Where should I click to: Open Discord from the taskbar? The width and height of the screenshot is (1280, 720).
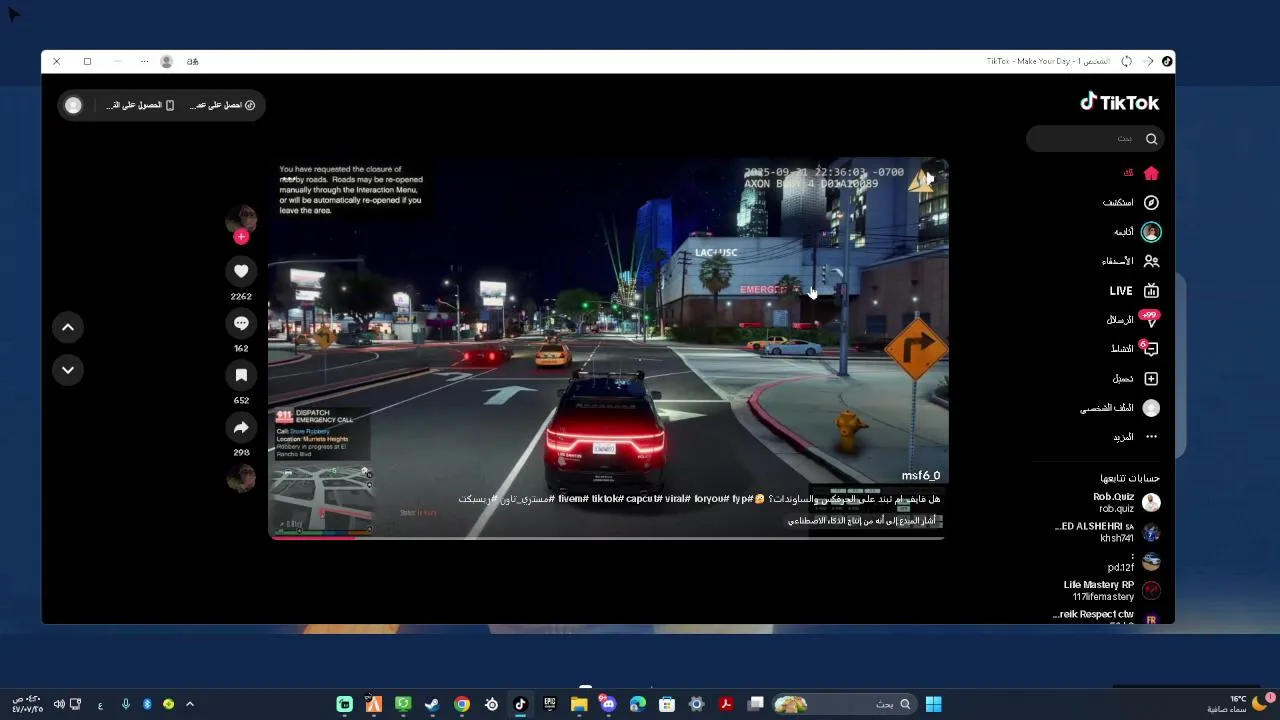[608, 704]
